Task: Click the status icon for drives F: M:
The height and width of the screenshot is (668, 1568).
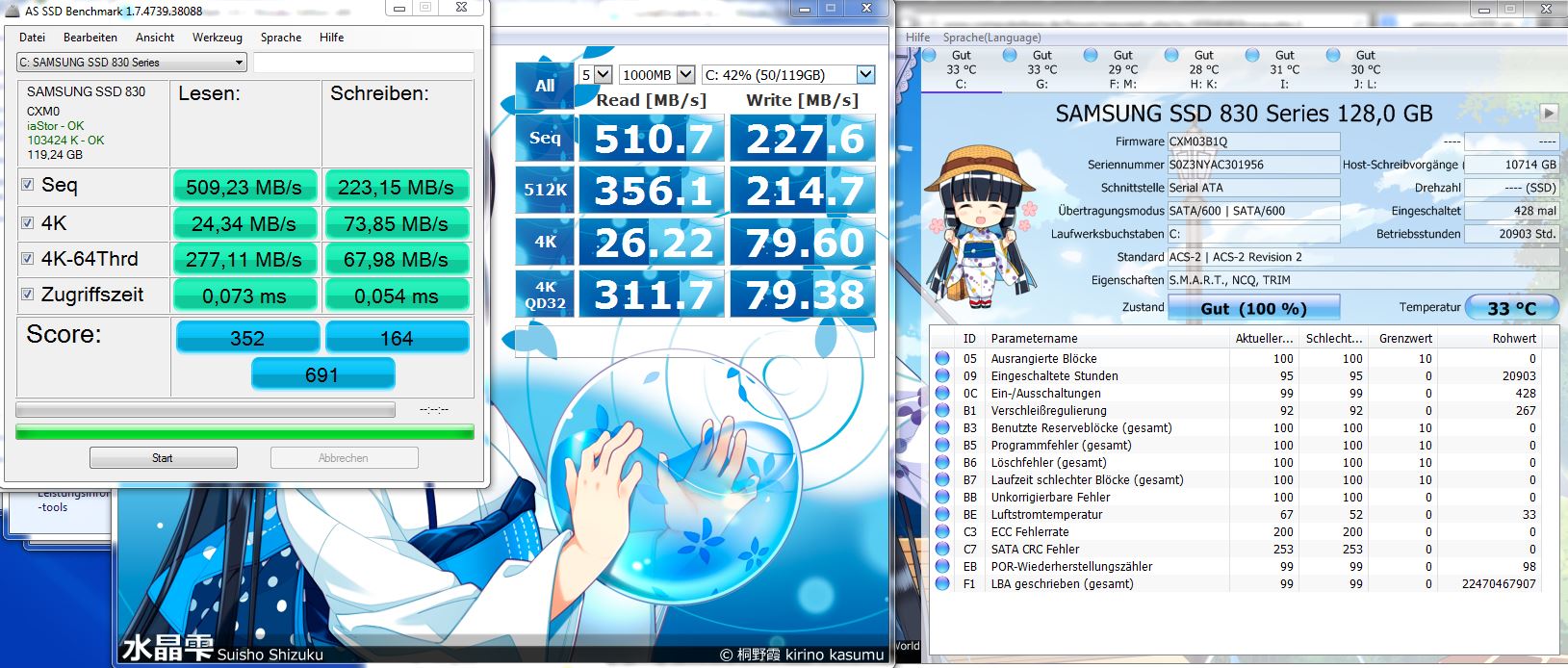Action: tap(1091, 55)
